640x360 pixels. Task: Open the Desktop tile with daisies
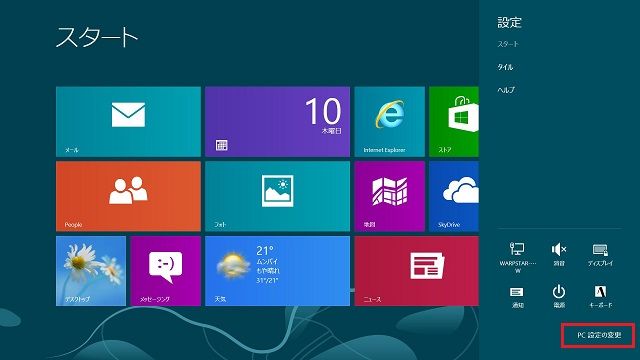coord(91,271)
